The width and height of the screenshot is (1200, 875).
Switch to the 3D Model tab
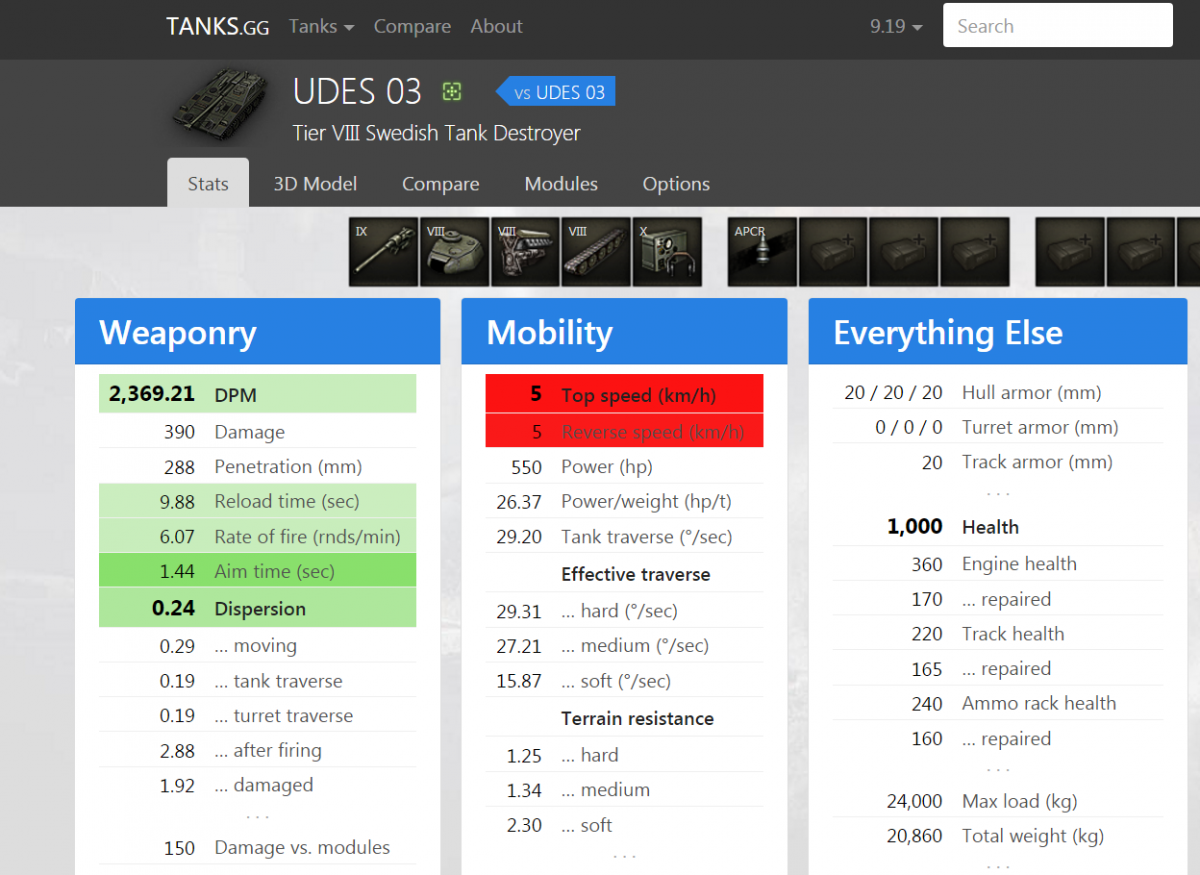pyautogui.click(x=315, y=184)
